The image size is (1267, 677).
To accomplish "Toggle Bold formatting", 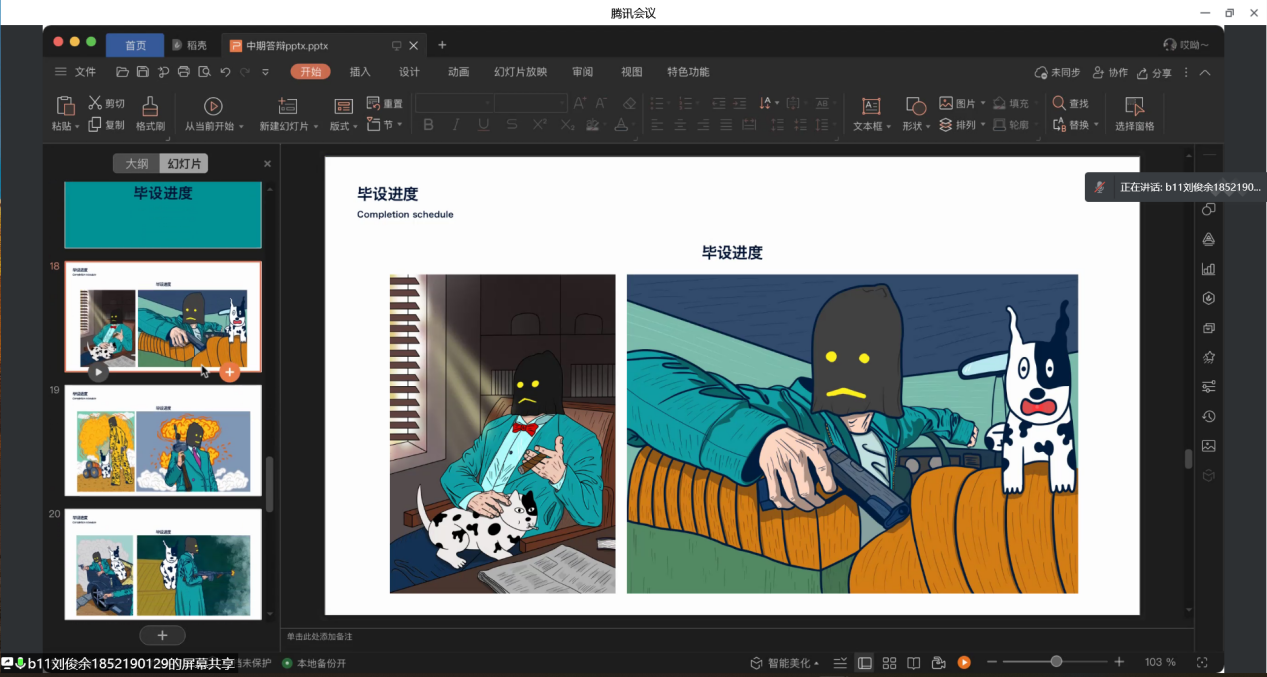I will (429, 125).
